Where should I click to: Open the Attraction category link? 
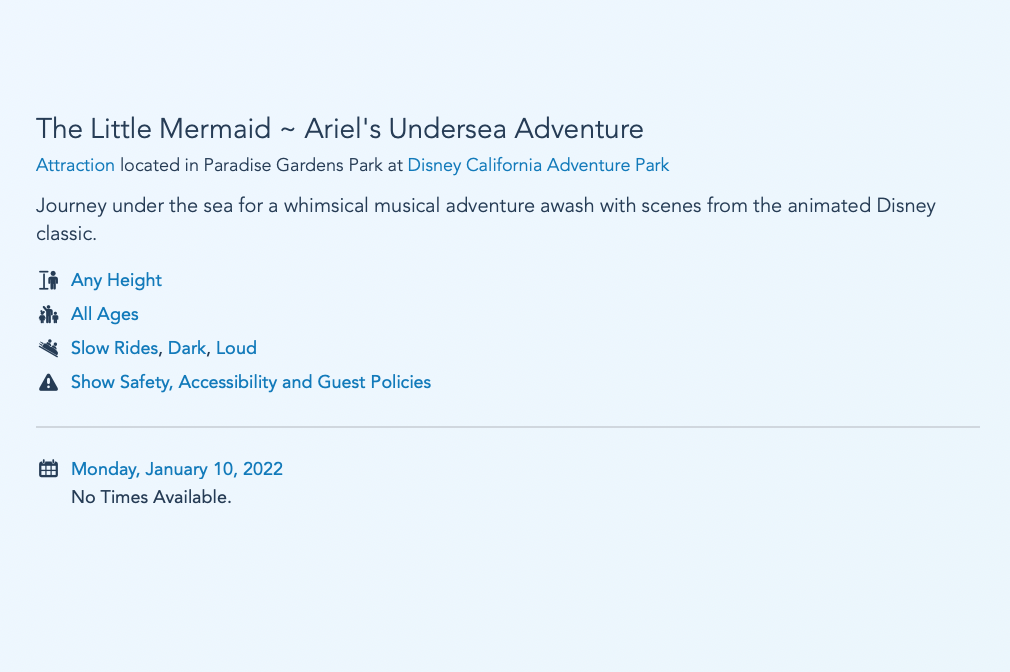click(x=75, y=165)
